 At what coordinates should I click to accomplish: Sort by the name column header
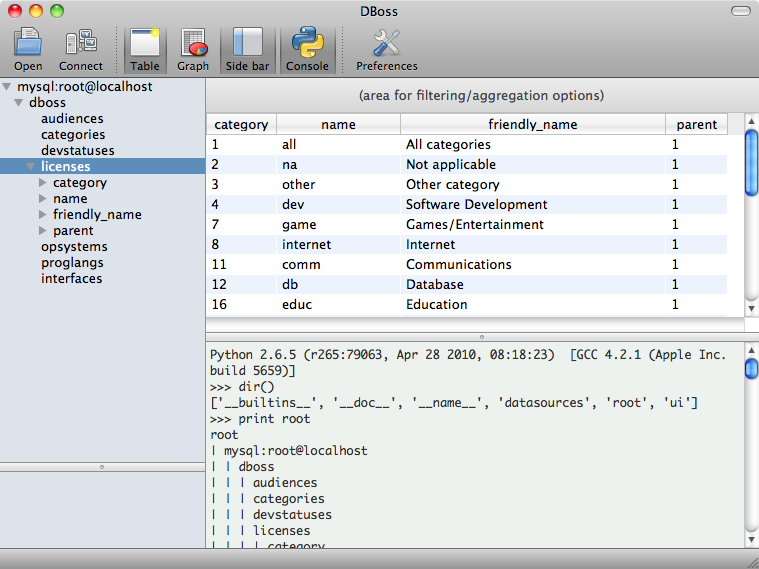(338, 124)
